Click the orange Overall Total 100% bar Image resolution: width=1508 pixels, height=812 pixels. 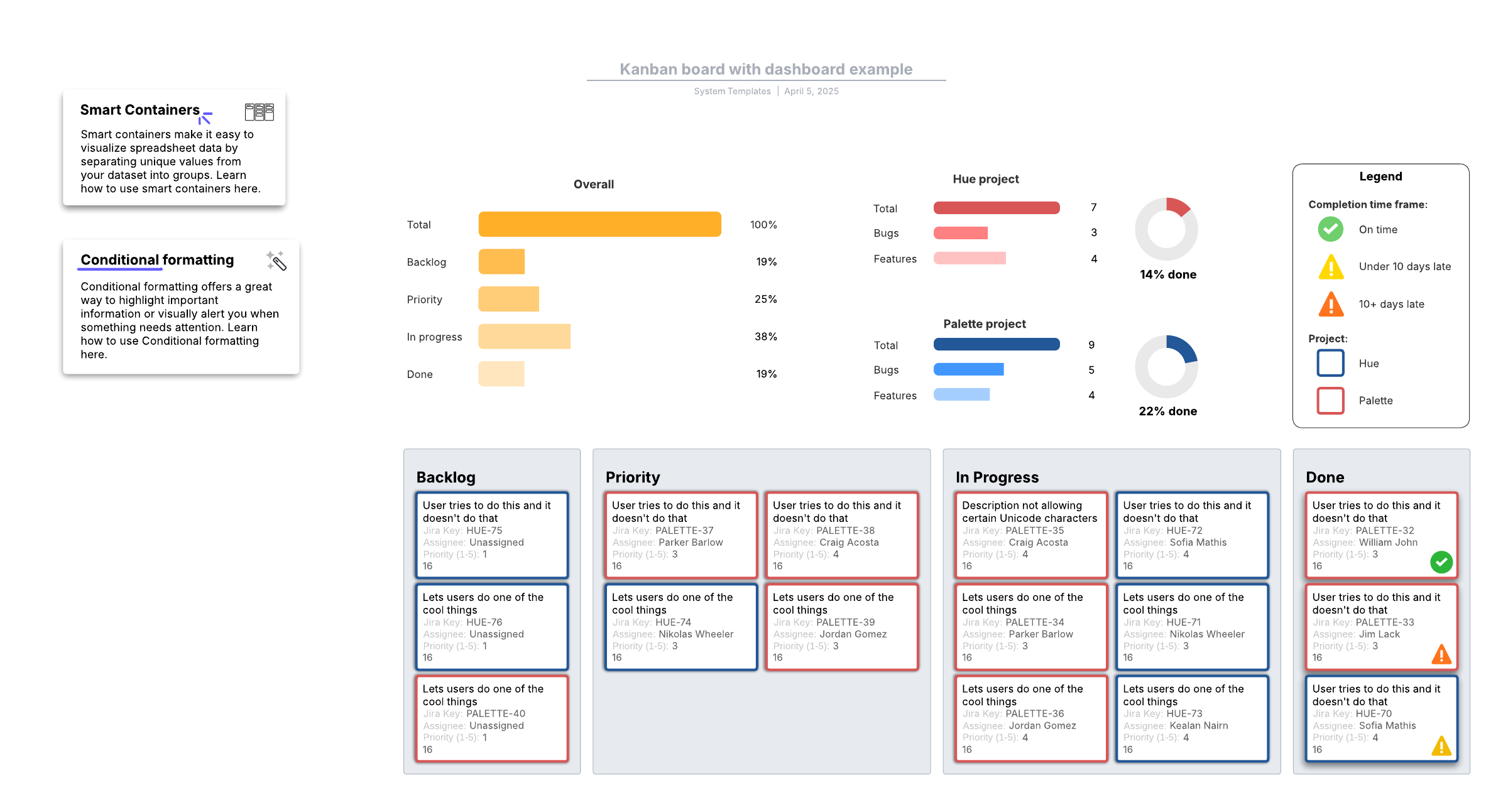[x=599, y=224]
